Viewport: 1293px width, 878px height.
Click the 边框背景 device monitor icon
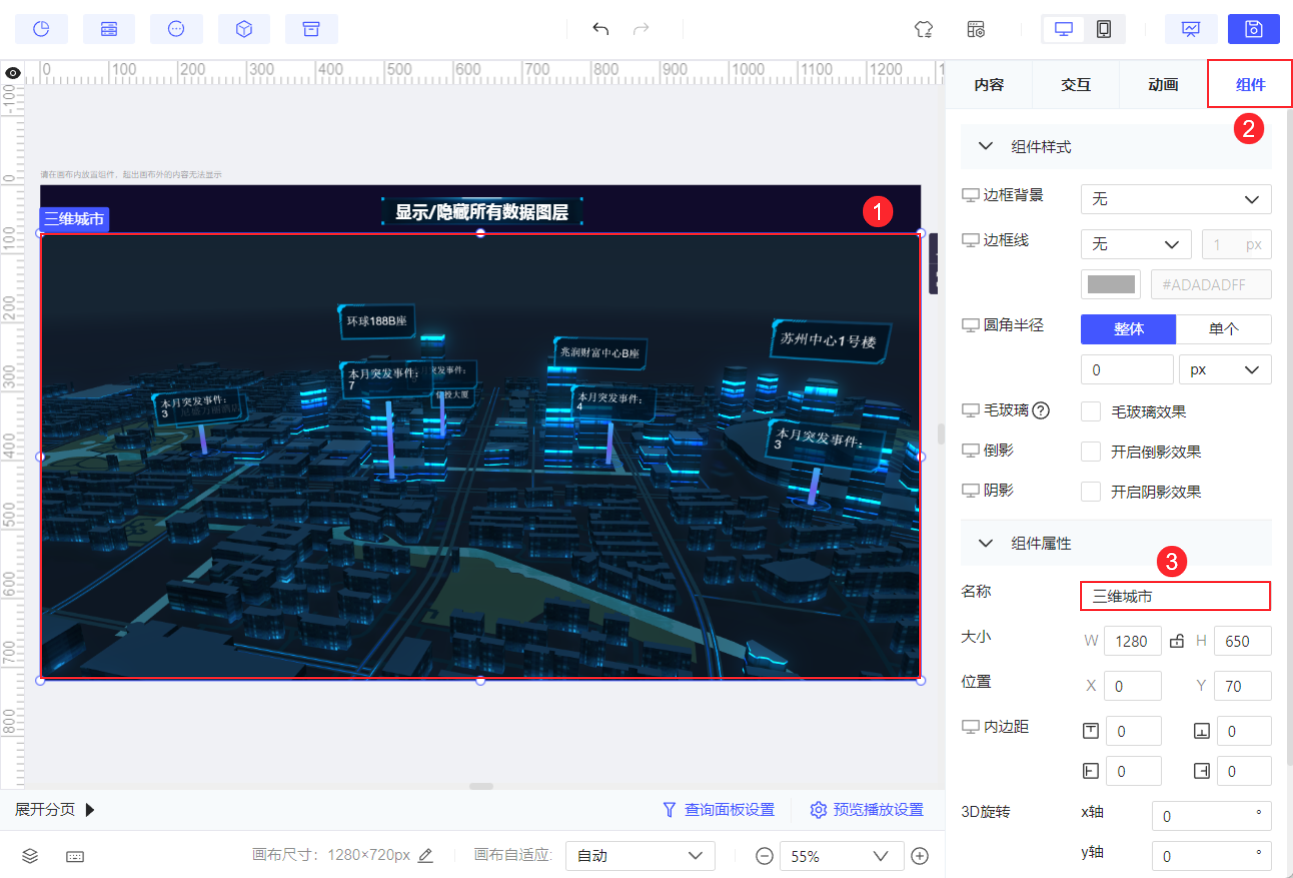(x=970, y=196)
